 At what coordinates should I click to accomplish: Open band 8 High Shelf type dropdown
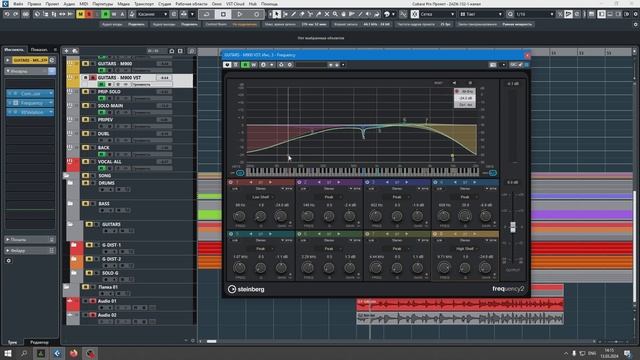465,249
